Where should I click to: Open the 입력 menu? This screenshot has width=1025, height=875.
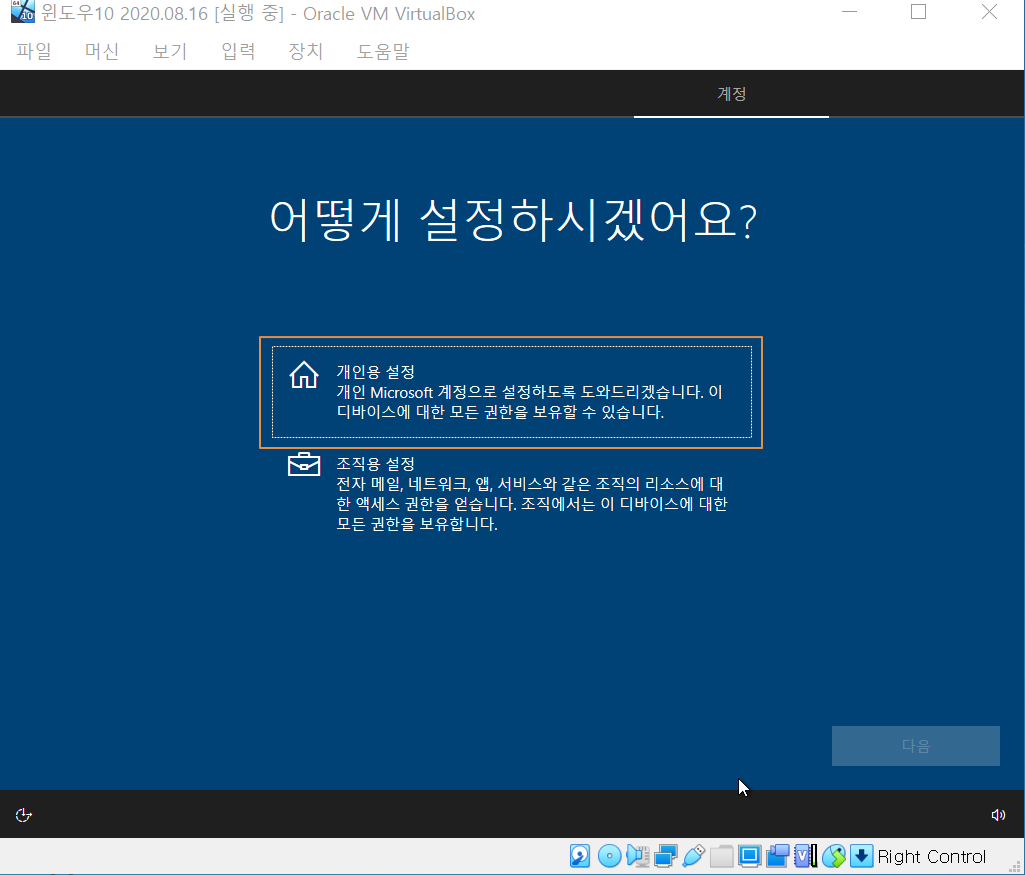[238, 51]
